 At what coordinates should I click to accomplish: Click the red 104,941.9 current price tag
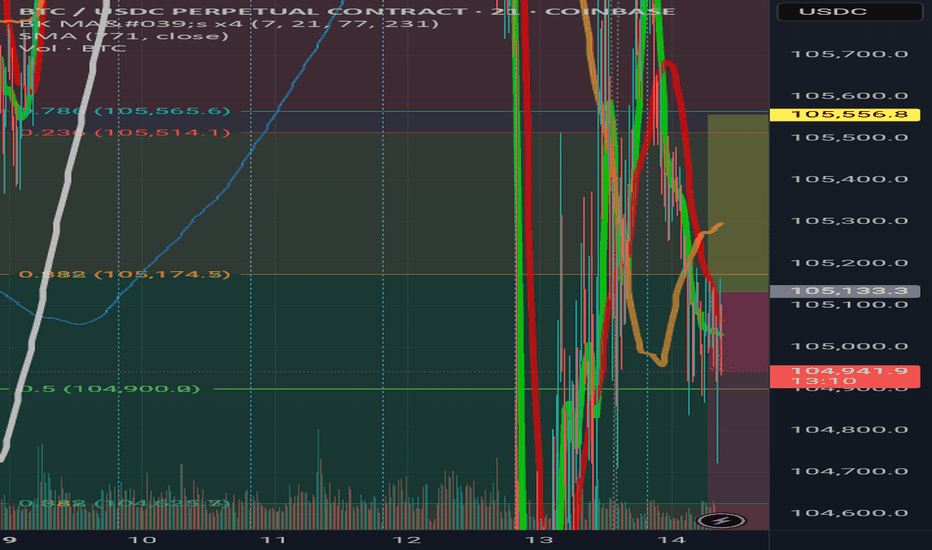point(845,376)
